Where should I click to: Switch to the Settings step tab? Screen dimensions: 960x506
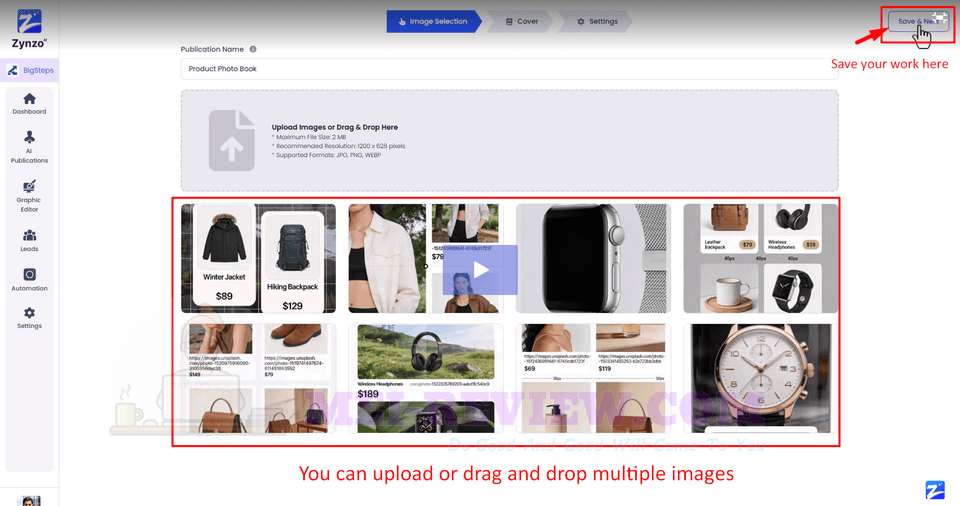point(597,21)
